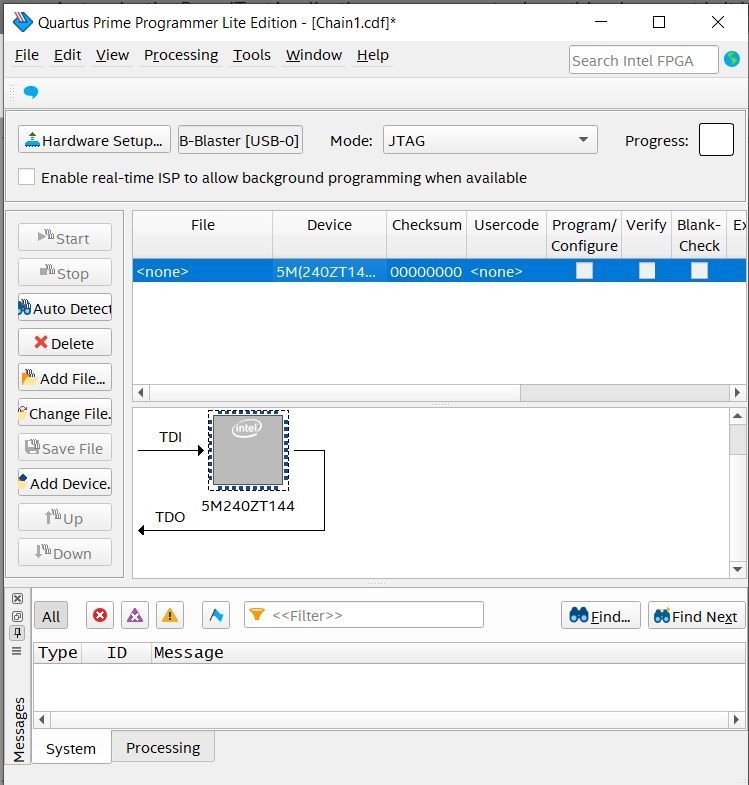Click Messages list scroll right arrow
Viewport: 749px width, 785px height.
coord(736,720)
